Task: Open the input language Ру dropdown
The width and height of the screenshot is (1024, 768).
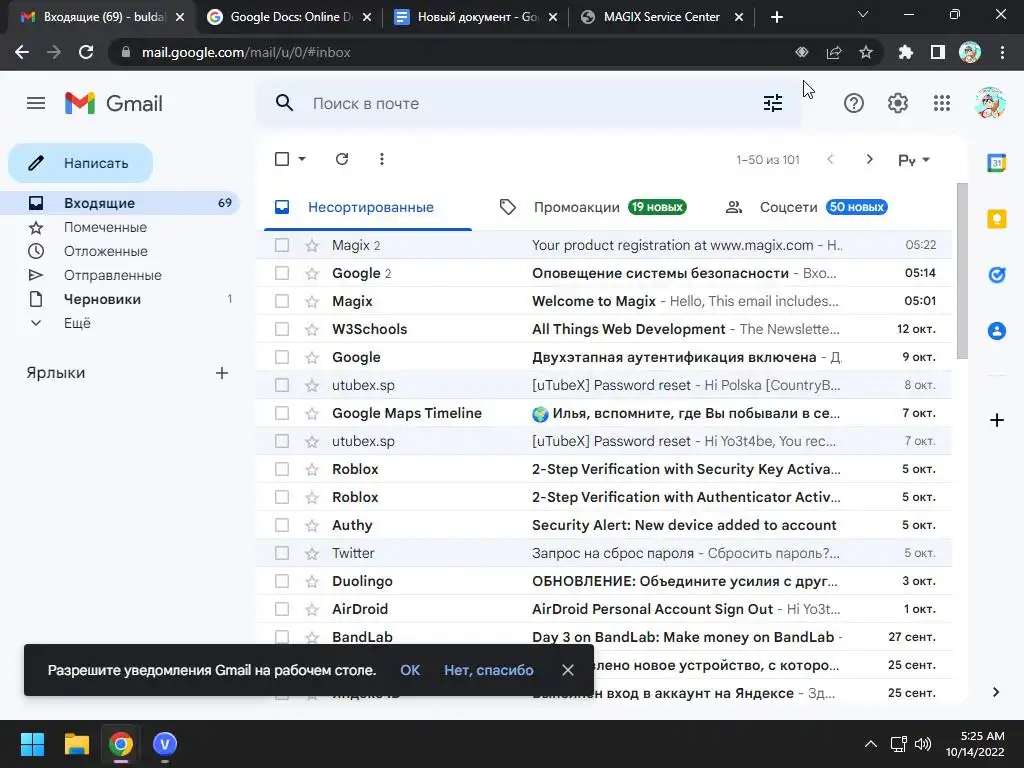Action: pos(914,160)
